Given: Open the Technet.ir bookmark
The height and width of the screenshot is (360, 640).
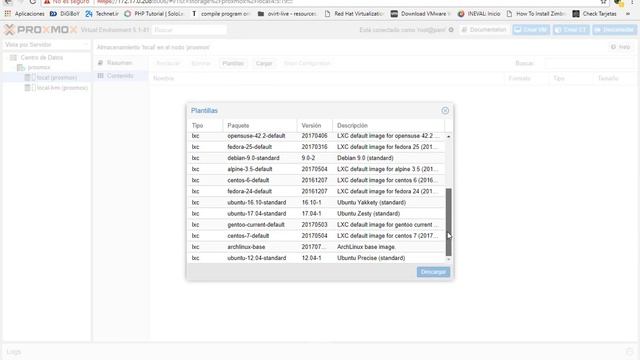Looking at the screenshot, I should click(102, 14).
